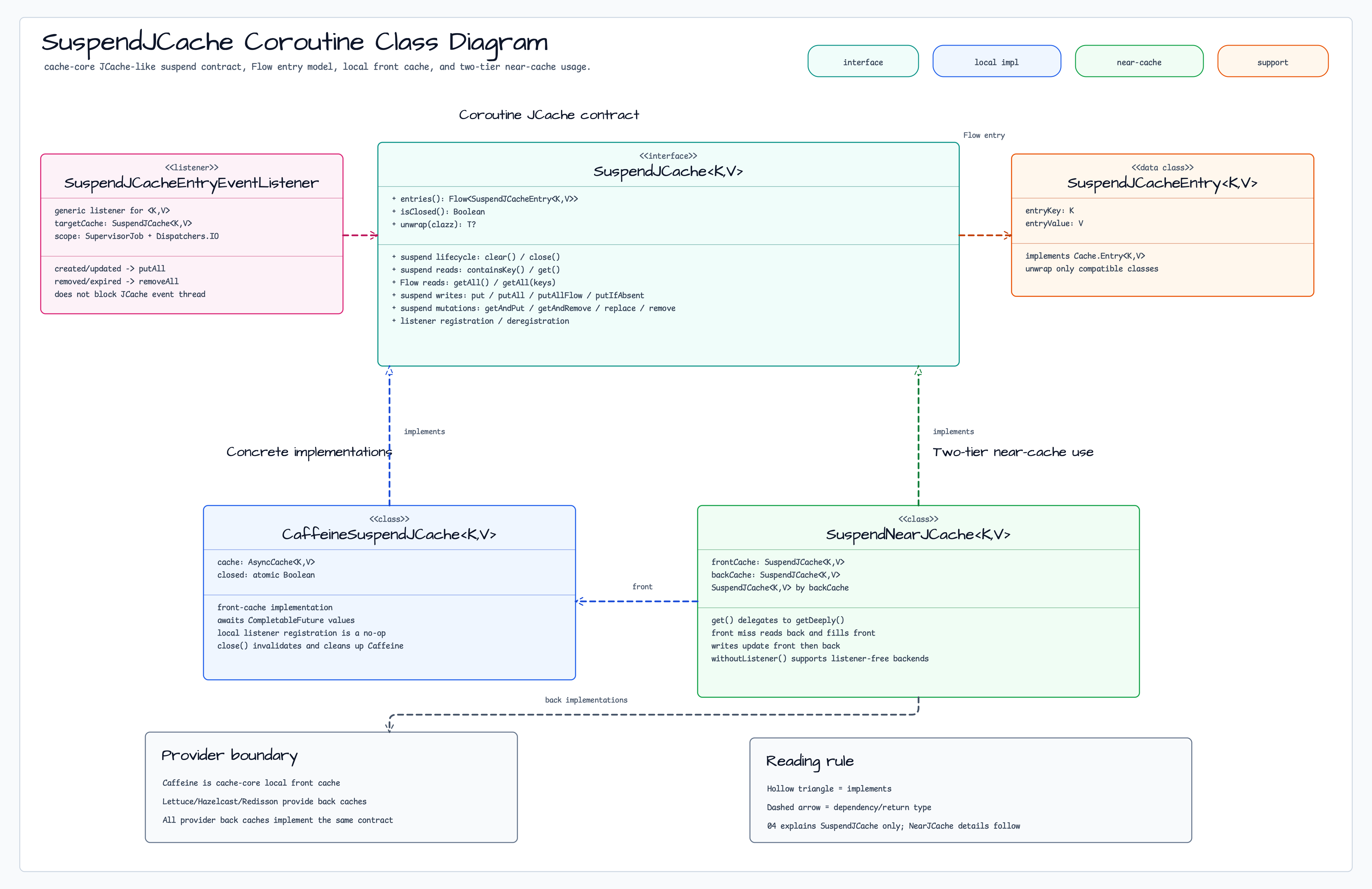The image size is (1372, 889).
Task: Click the '<<data class>>' stereotype label
Action: [x=1162, y=168]
